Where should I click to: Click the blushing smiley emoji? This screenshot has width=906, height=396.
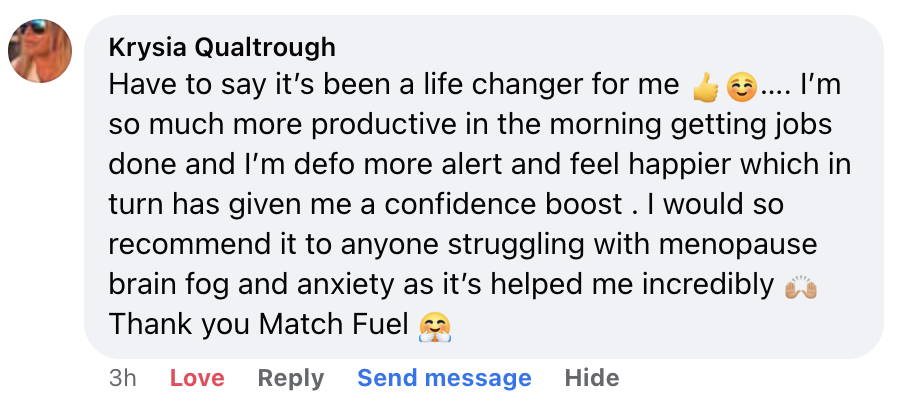[x=741, y=88]
